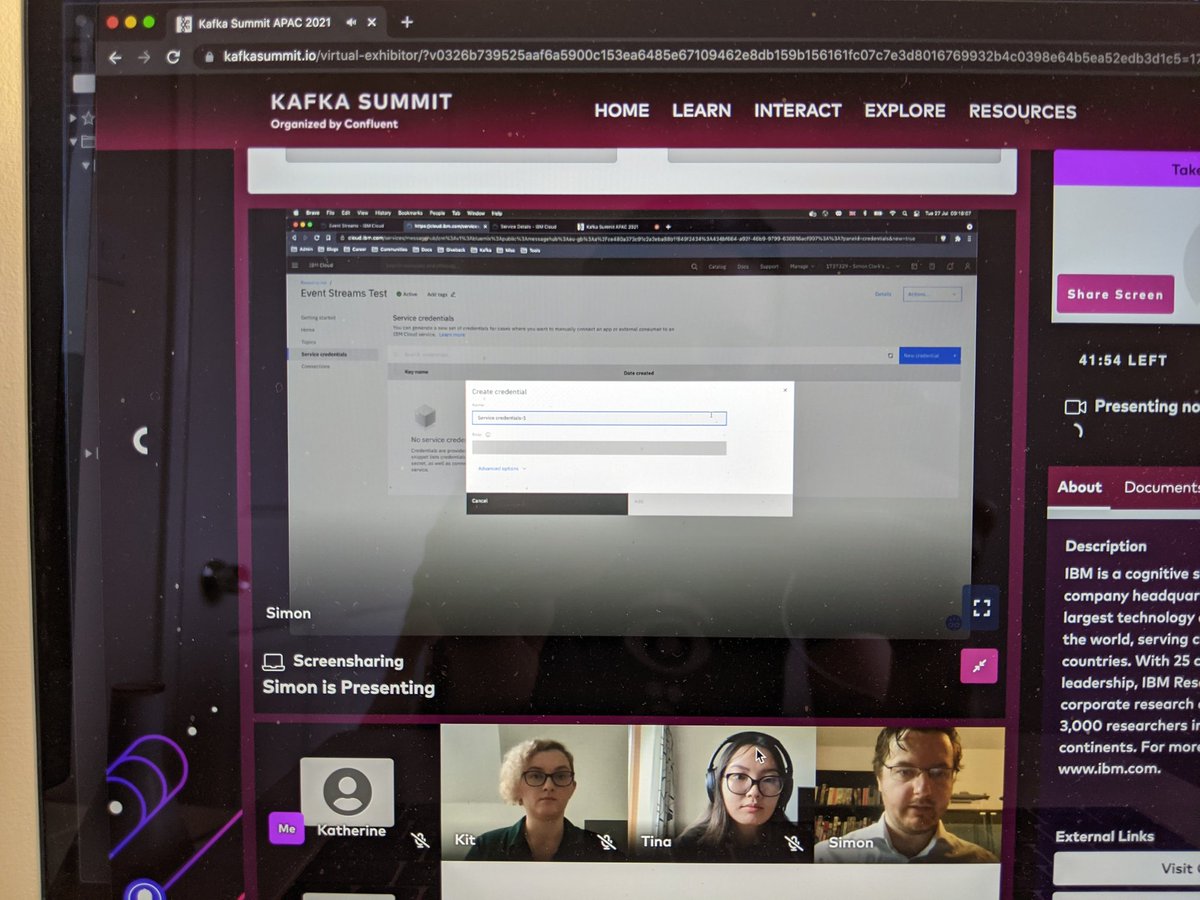Image resolution: width=1200 pixels, height=900 pixels.
Task: Click the 'Simon is Presenting' text
Action: pos(348,688)
